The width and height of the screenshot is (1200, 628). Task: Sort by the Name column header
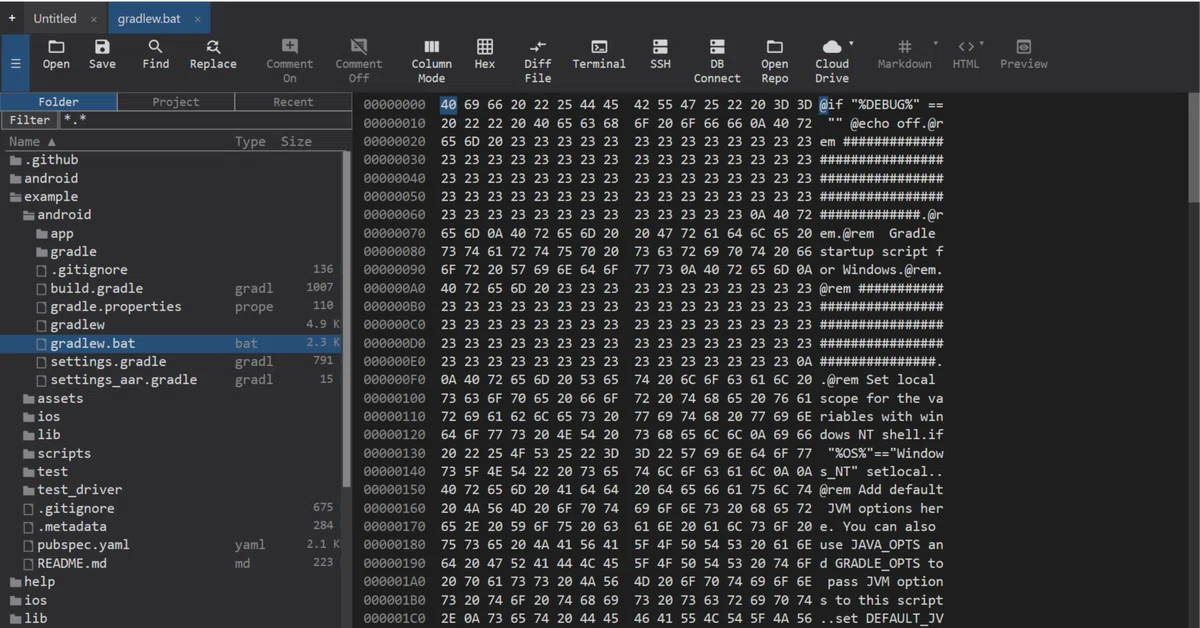click(33, 142)
